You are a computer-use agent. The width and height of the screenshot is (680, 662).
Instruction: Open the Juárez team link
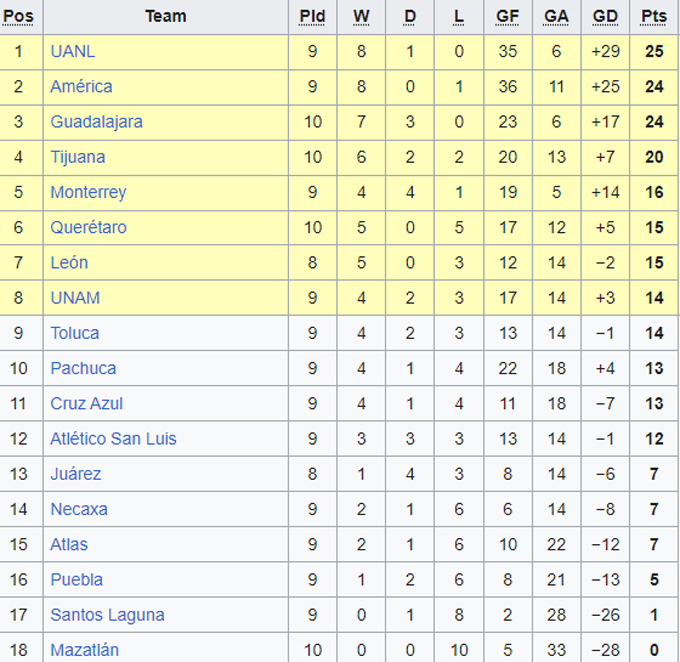pos(76,474)
